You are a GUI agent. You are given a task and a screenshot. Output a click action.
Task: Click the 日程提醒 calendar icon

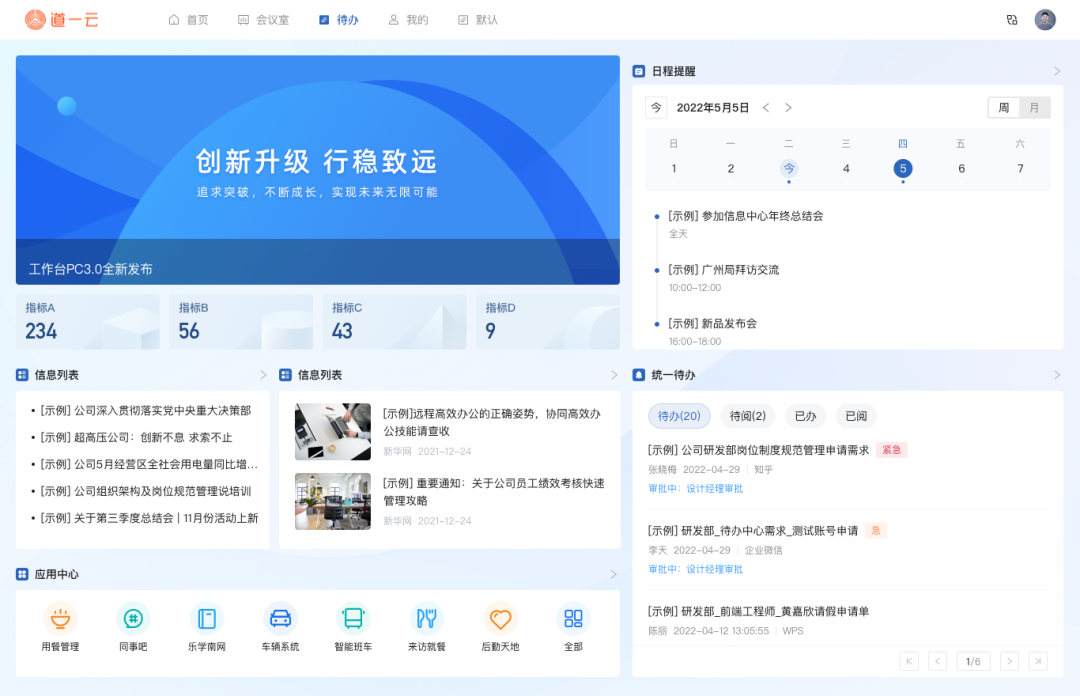point(638,71)
